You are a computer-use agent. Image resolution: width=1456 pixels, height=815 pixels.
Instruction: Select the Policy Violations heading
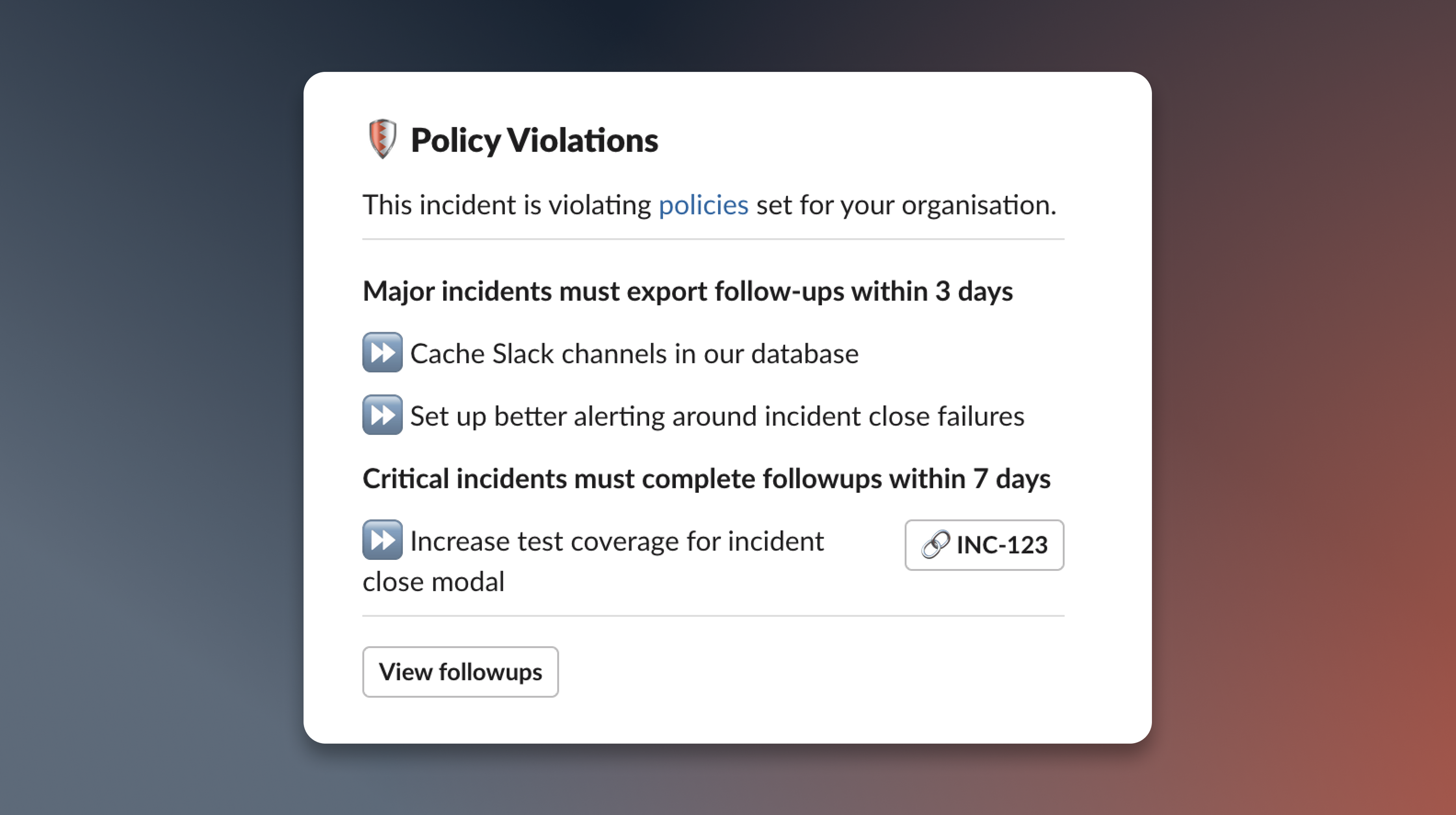point(534,140)
